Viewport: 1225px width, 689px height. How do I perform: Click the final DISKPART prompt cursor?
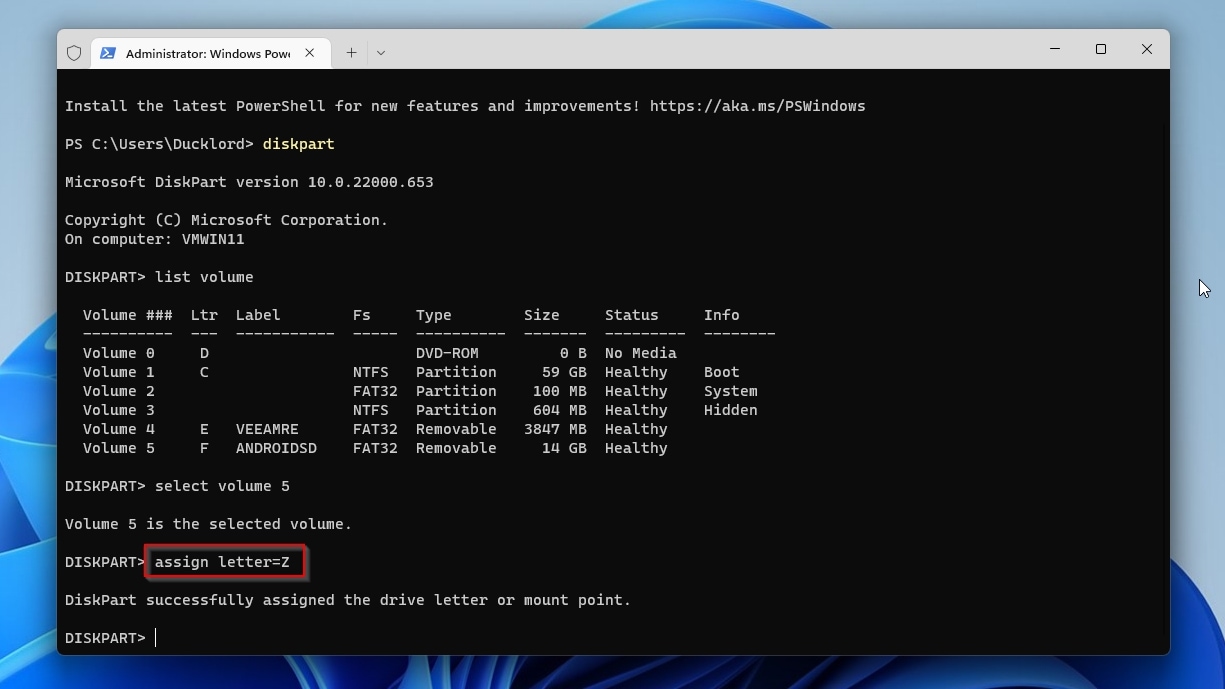[x=156, y=637]
